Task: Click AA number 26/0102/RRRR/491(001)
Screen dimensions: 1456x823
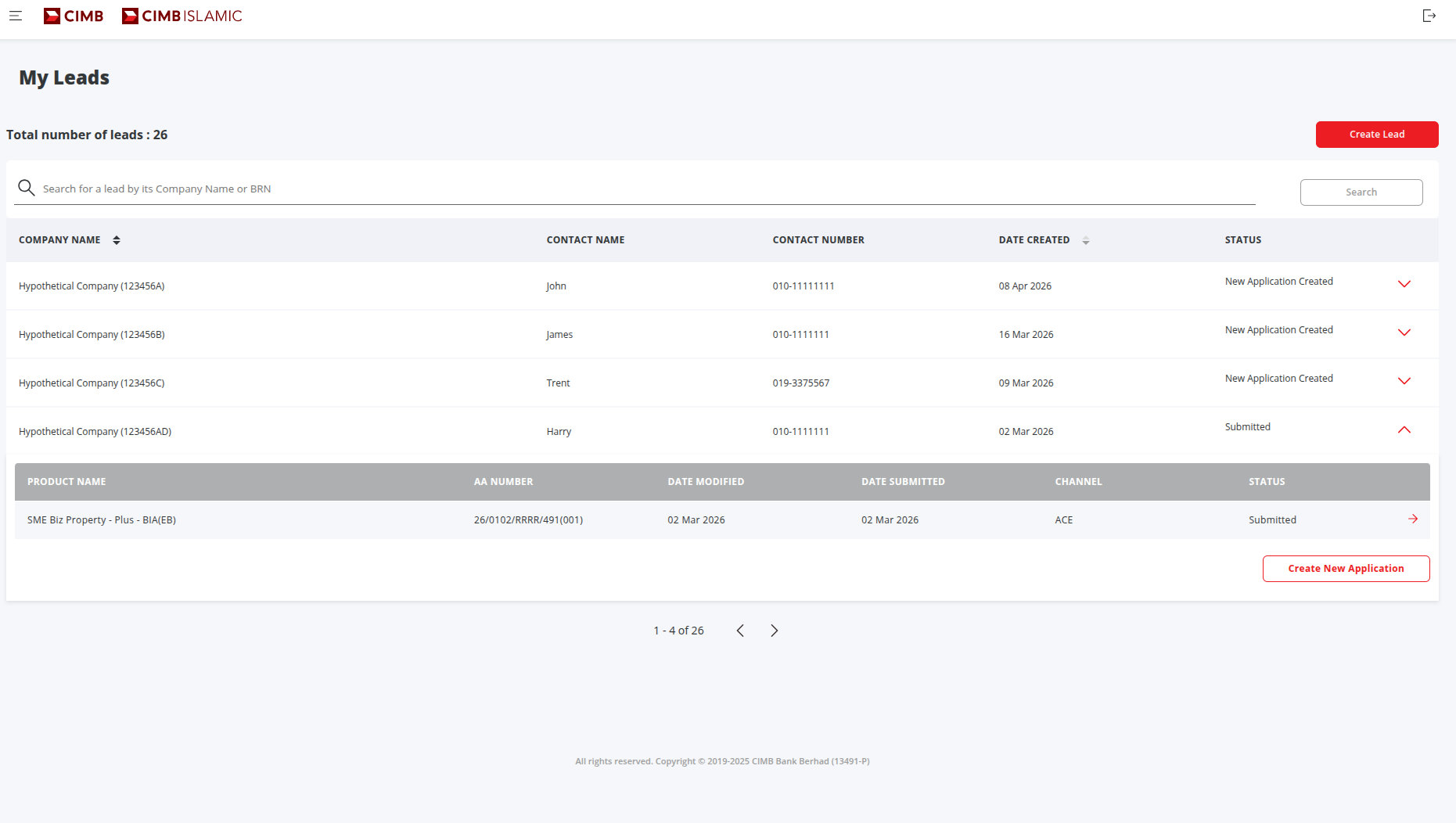Action: pyautogui.click(x=528, y=520)
